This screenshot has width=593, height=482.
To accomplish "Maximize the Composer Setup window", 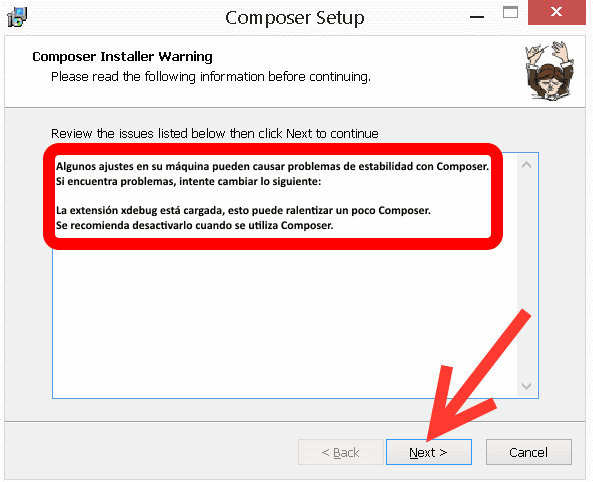I will pyautogui.click(x=510, y=12).
